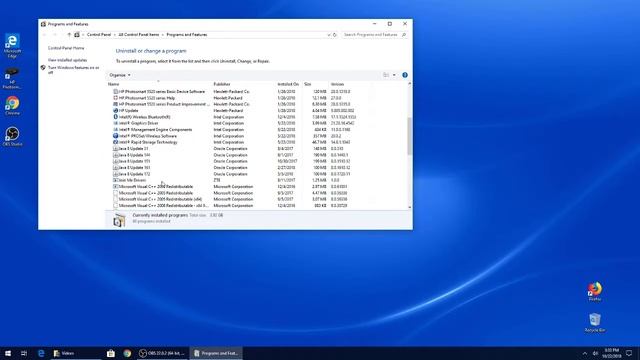The height and width of the screenshot is (360, 640).
Task: Open View installed updates link
Action: [x=67, y=60]
